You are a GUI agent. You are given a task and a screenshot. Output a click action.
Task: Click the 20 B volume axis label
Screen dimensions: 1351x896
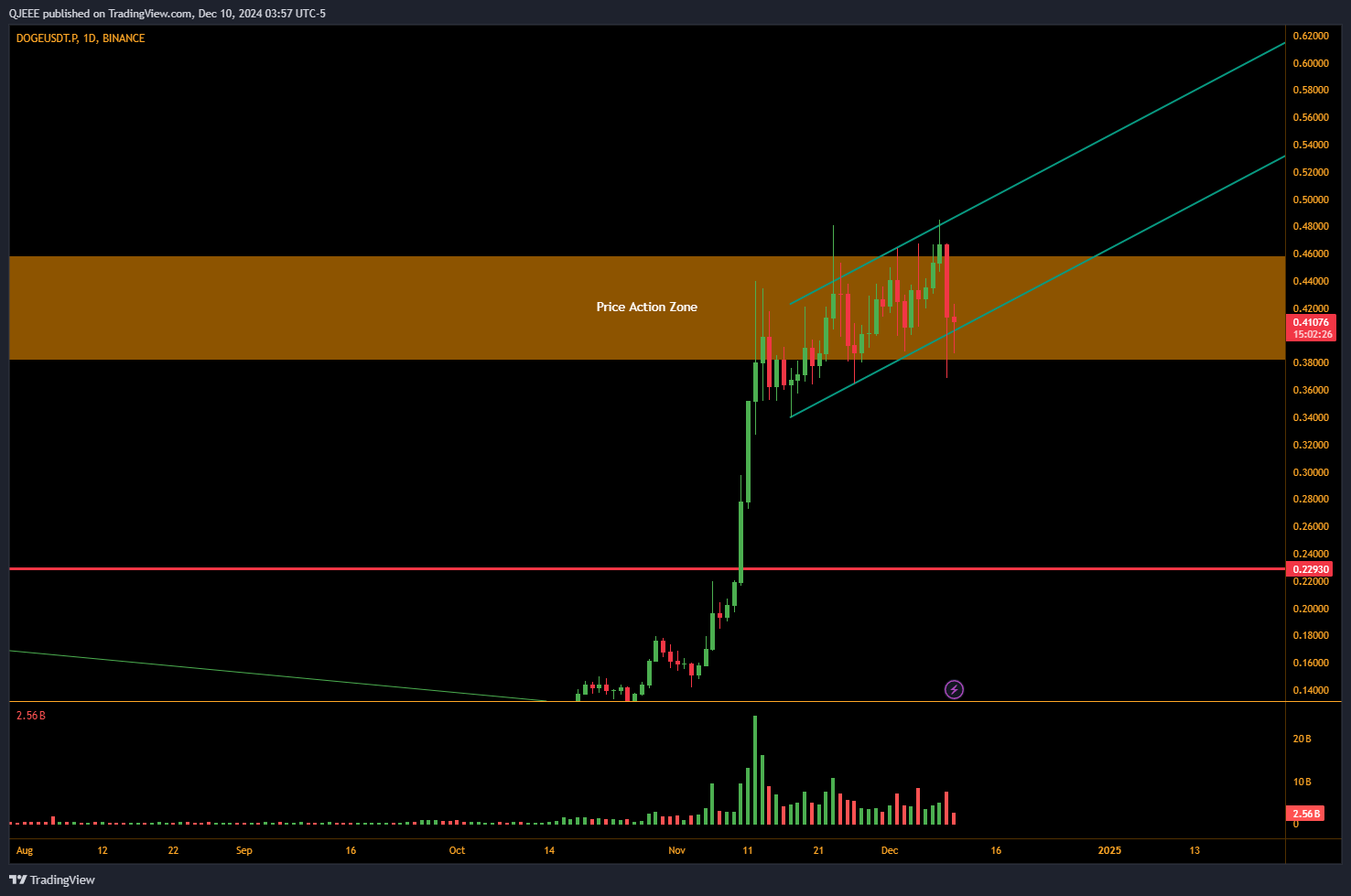[x=1302, y=739]
